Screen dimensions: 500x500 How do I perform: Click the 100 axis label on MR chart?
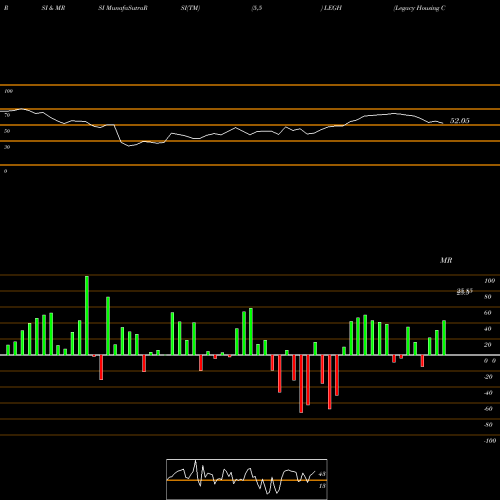tap(489, 281)
